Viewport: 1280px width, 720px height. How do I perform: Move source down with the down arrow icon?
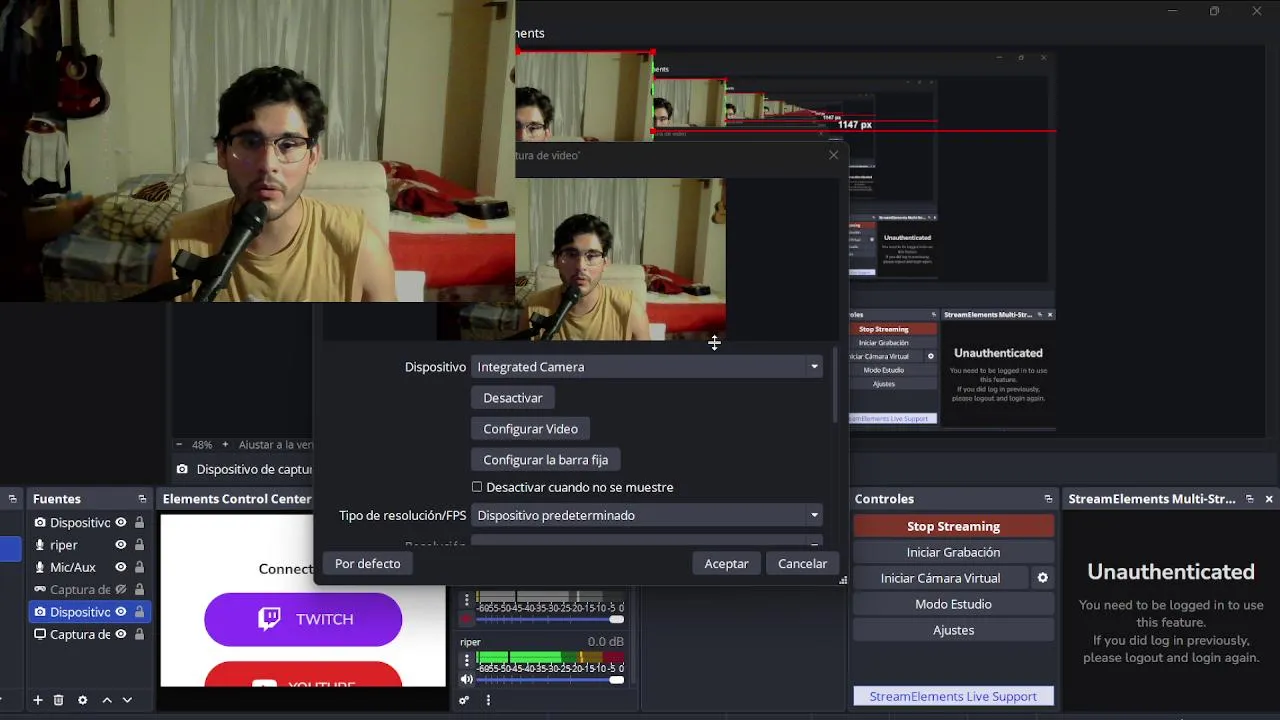point(127,700)
